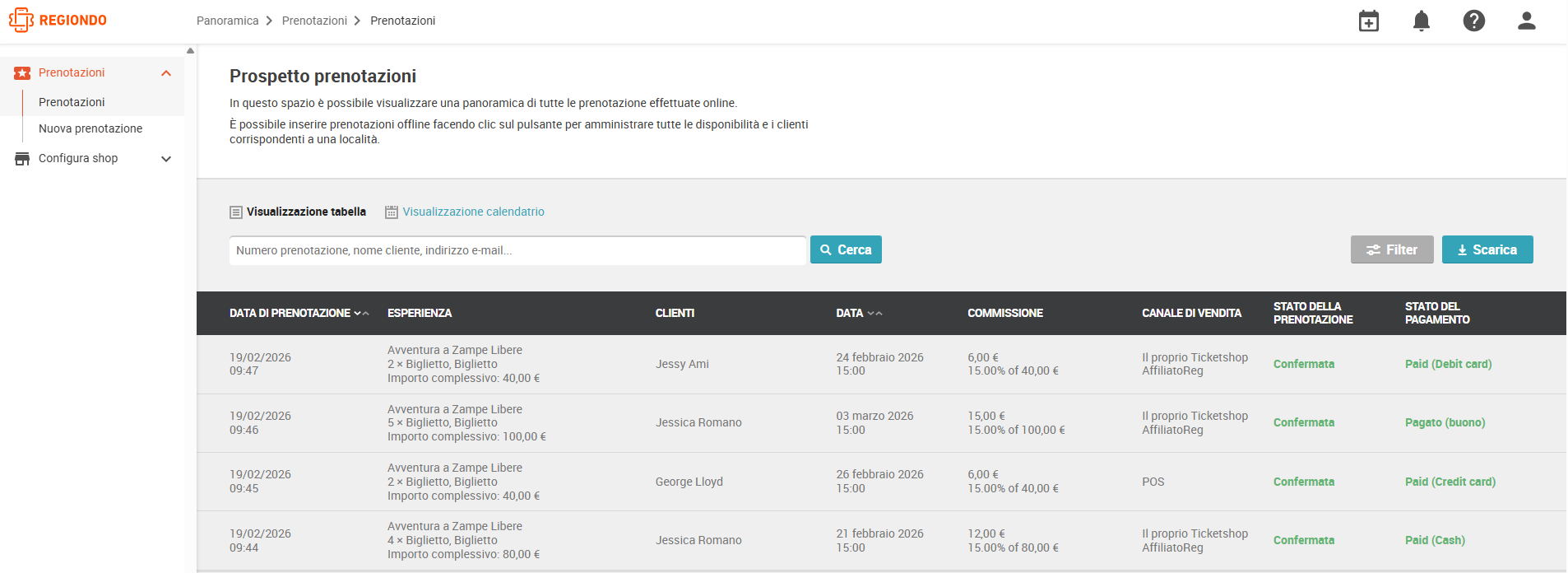Viewport: 1568px width, 573px height.
Task: Click date 03 marzo 2026
Action: [874, 416]
